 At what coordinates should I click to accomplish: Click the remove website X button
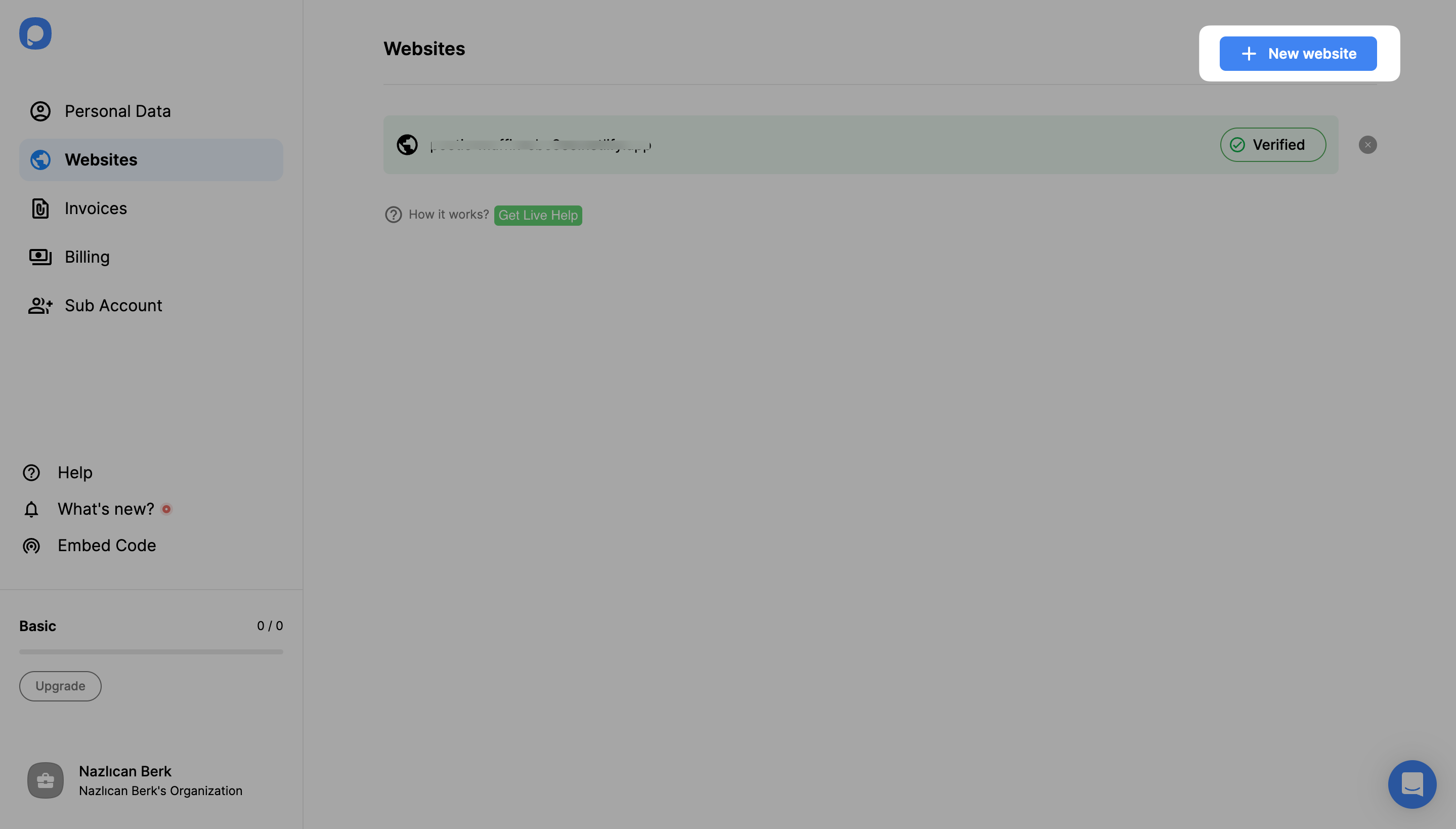click(1368, 145)
